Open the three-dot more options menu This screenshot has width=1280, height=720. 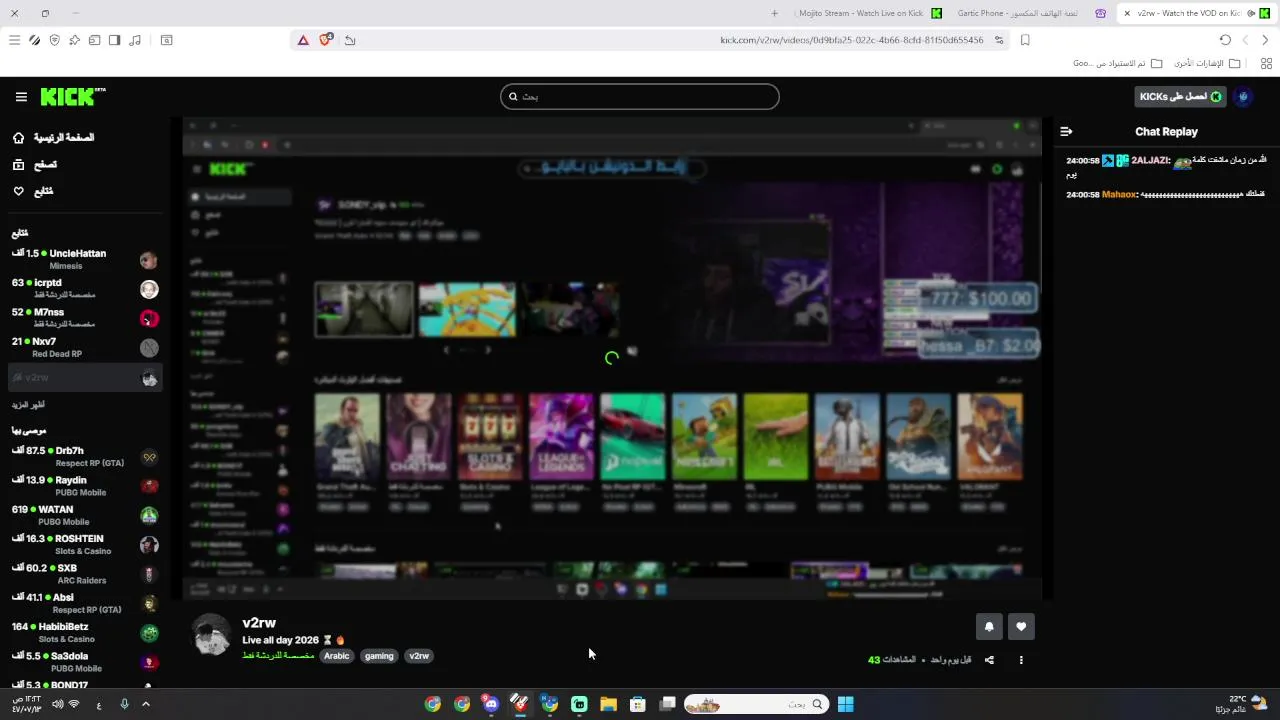(1021, 660)
